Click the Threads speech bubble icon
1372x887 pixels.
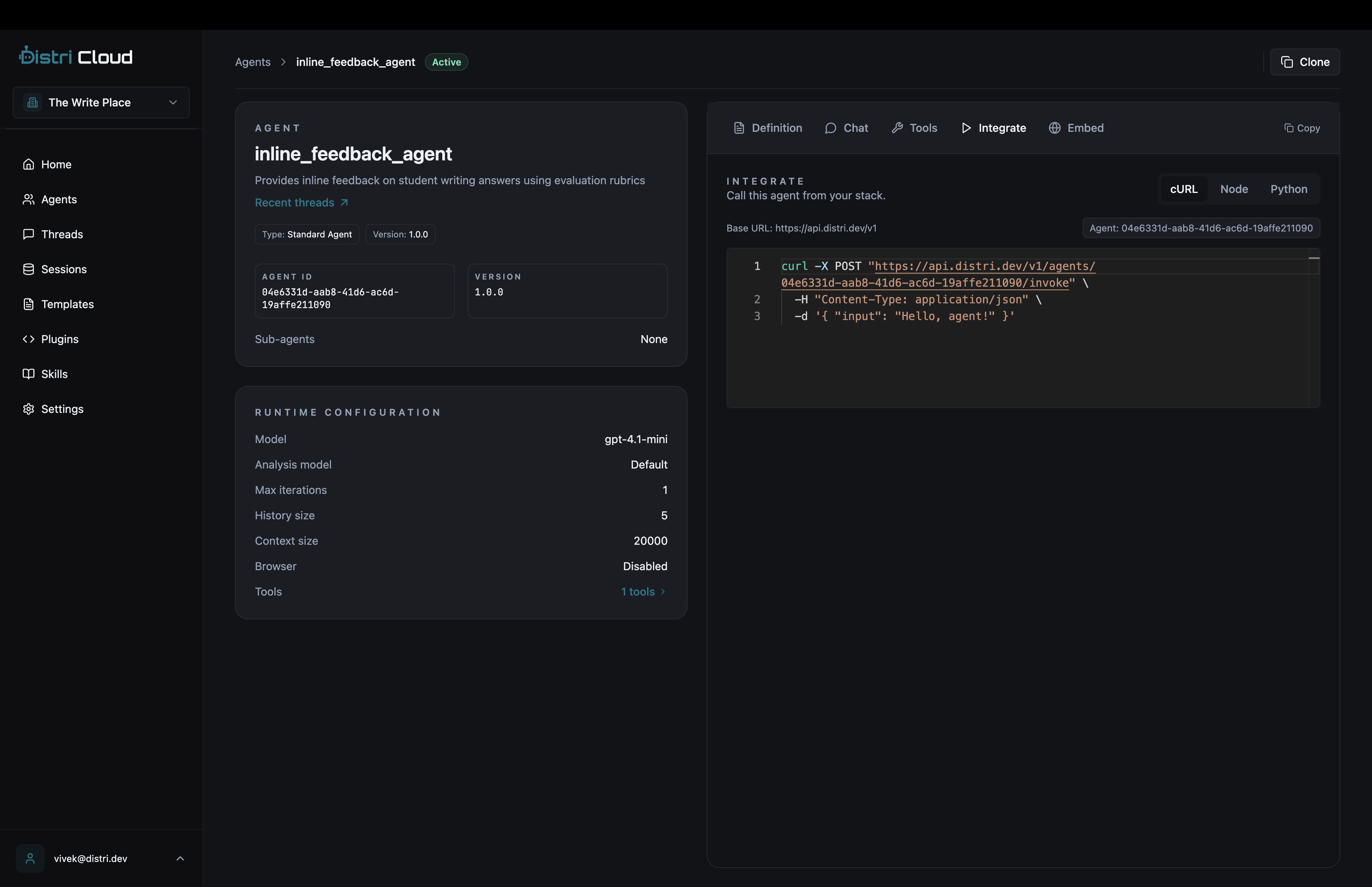(x=28, y=234)
